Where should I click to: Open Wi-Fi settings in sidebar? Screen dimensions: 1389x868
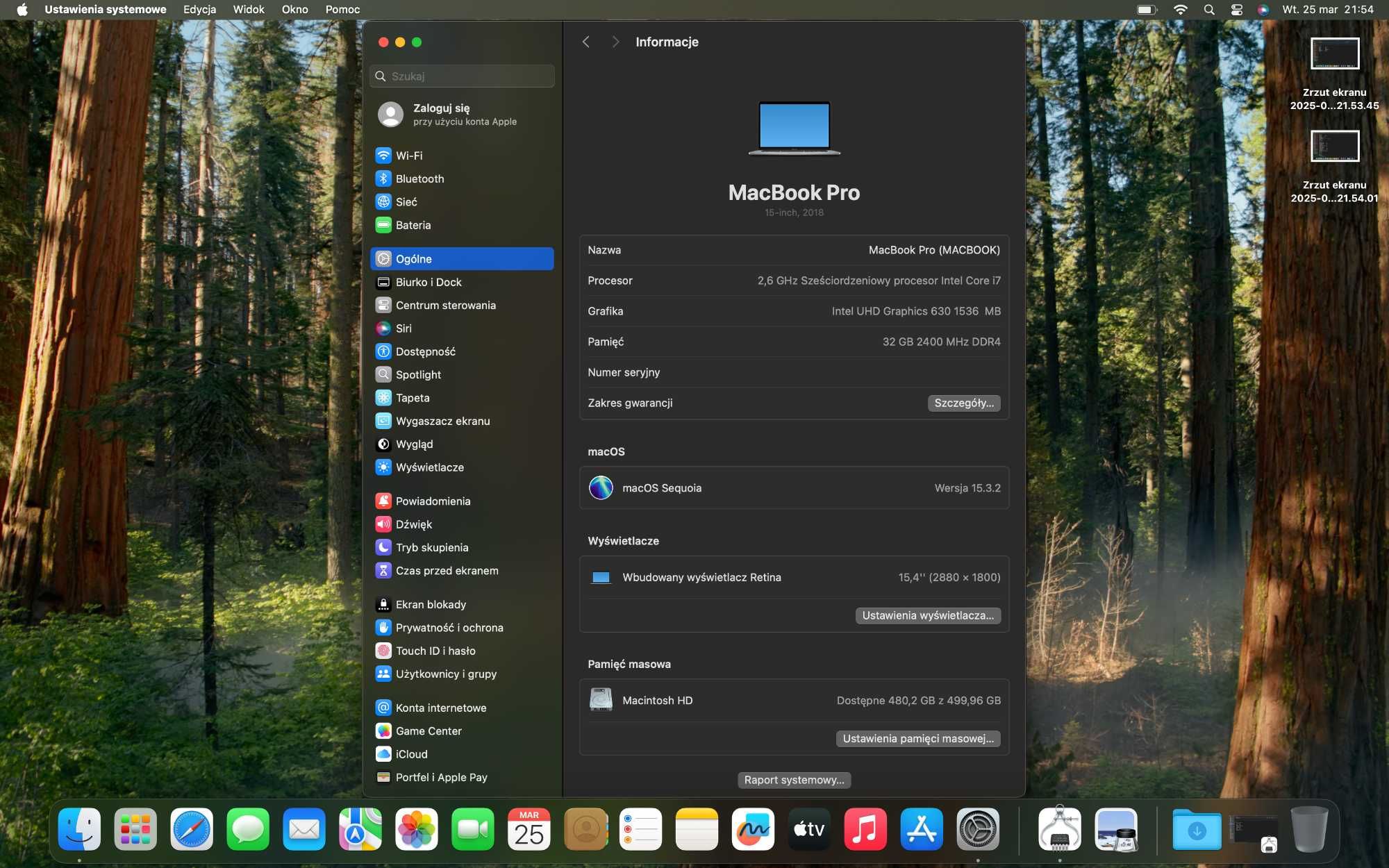coord(462,156)
